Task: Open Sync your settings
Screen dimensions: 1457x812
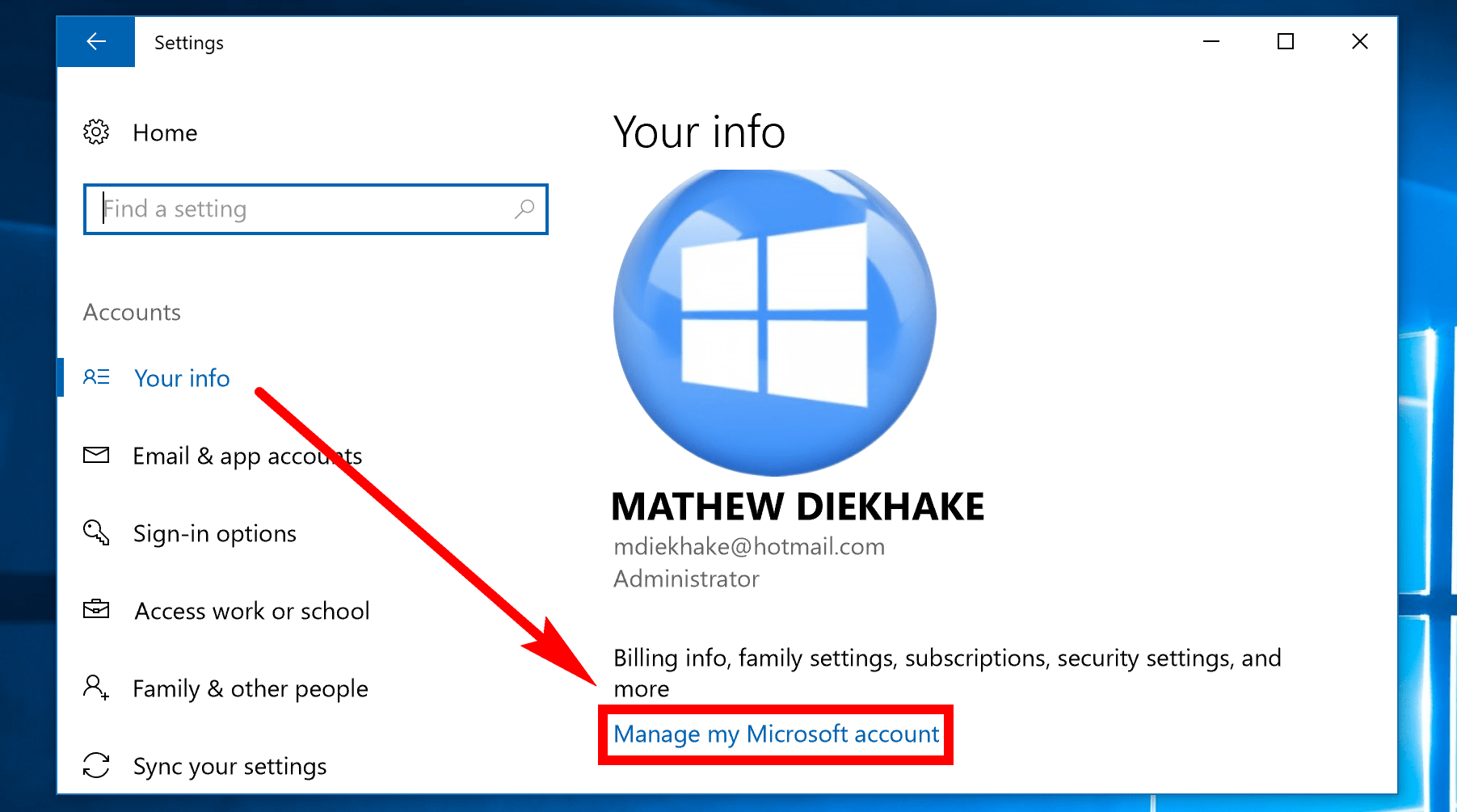Action: [x=230, y=766]
